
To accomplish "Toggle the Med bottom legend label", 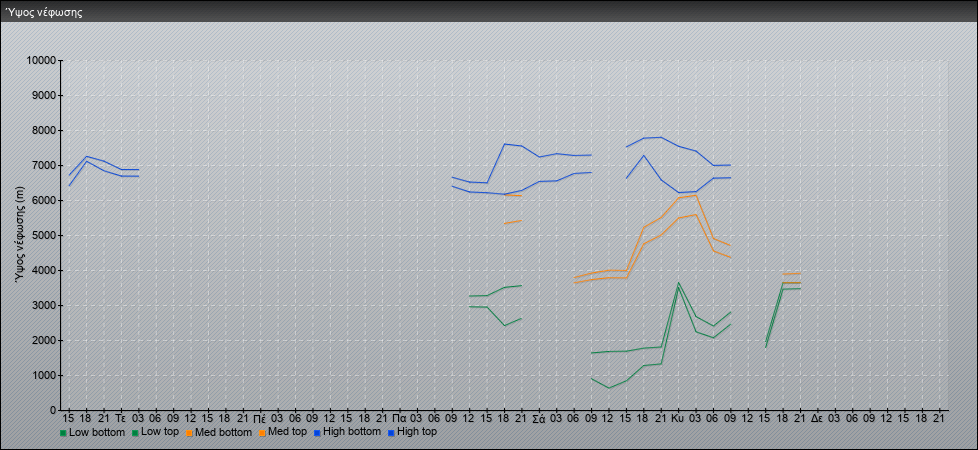I will coord(223,432).
